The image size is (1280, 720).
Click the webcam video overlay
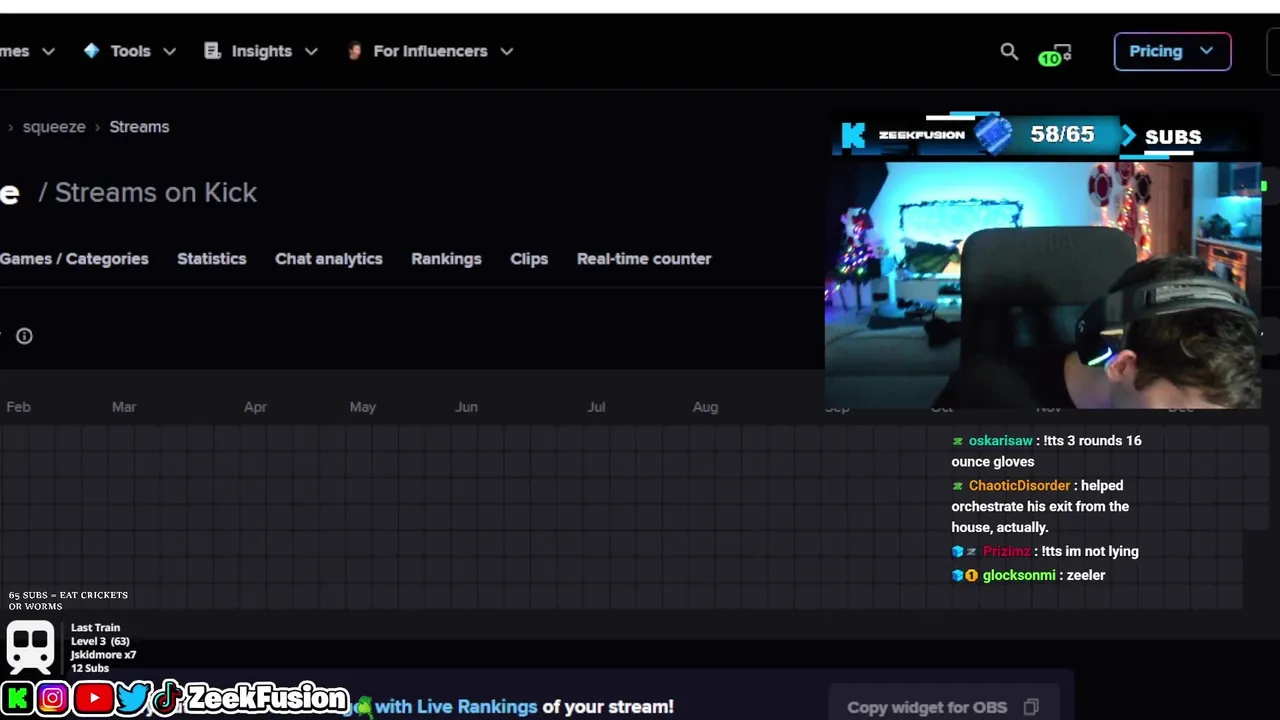tap(1043, 285)
